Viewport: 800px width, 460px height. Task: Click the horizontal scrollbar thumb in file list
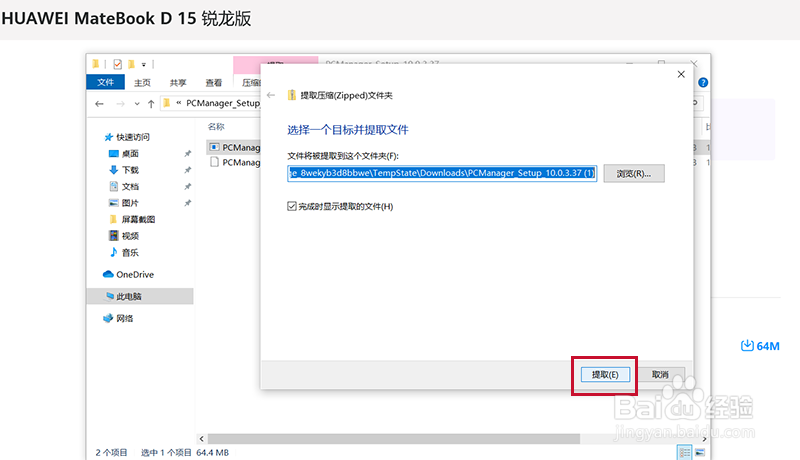393,439
